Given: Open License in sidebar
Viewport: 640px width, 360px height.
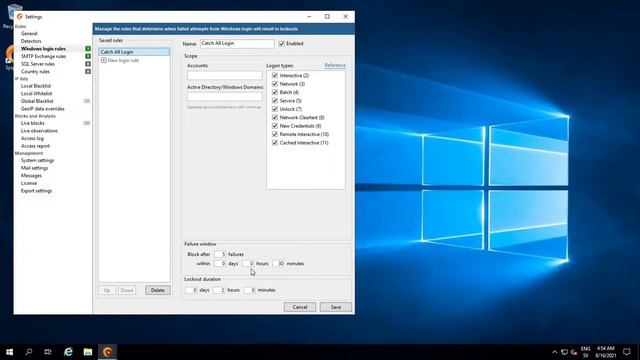Looking at the screenshot, I should tap(29, 183).
